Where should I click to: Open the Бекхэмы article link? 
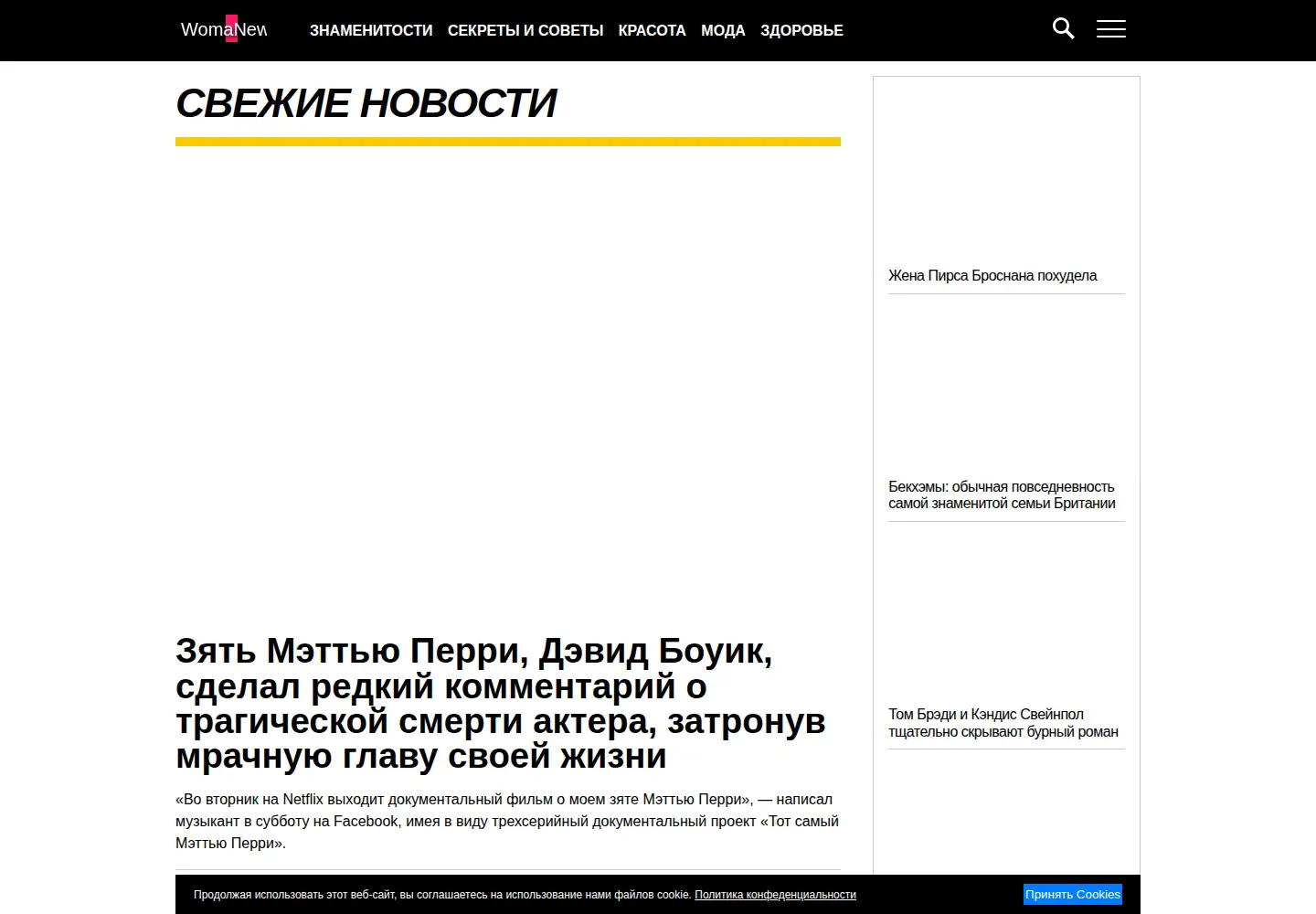(x=1002, y=495)
